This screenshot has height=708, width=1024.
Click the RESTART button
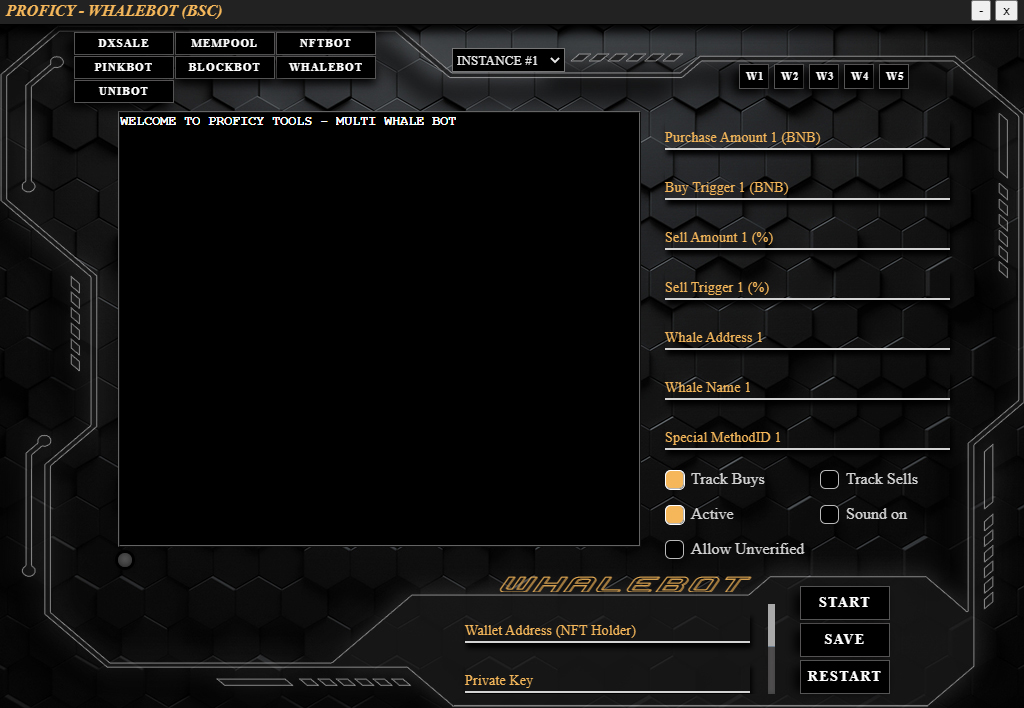844,677
